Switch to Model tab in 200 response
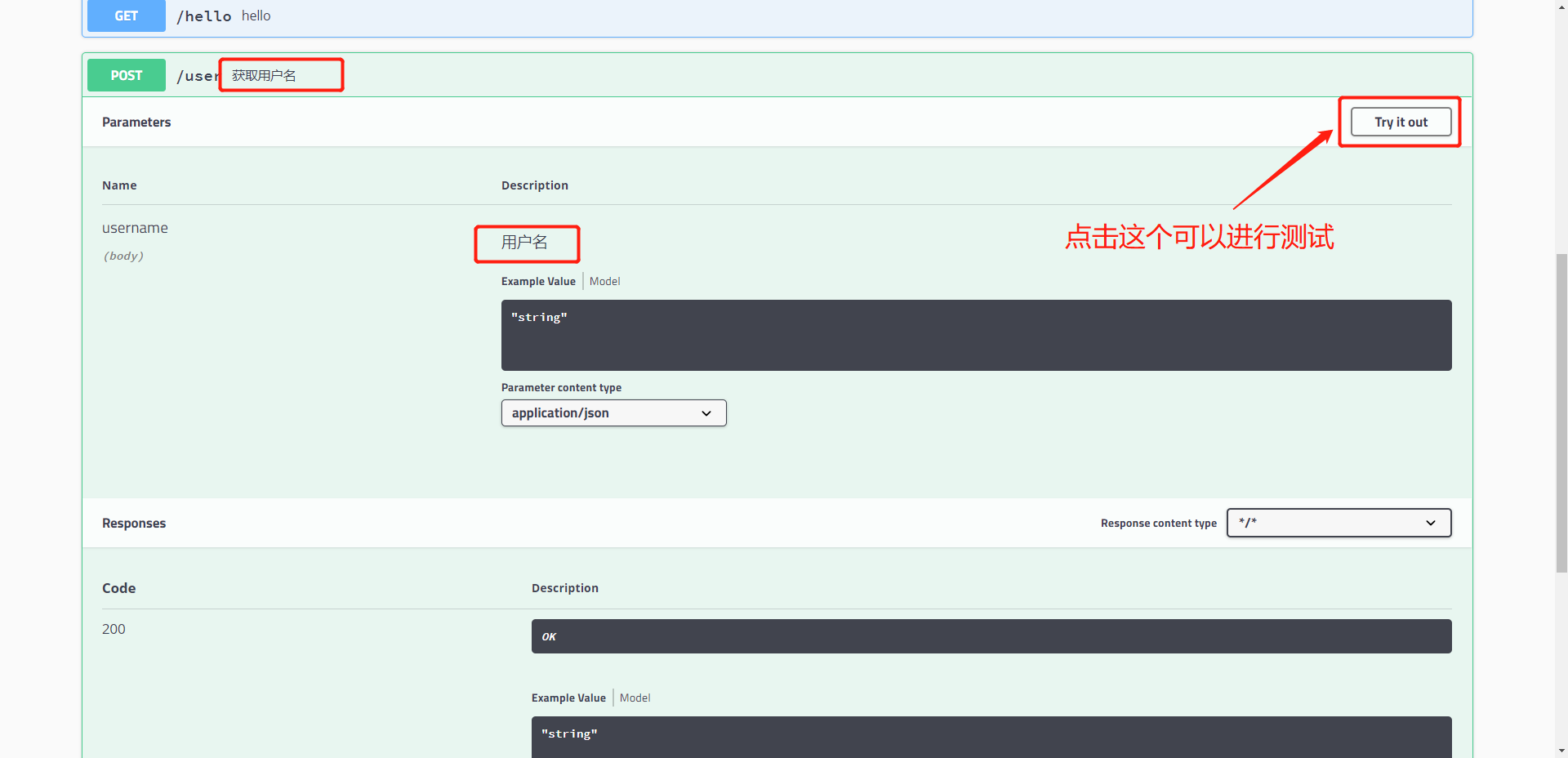Screen dimensions: 1568x758 [635, 698]
